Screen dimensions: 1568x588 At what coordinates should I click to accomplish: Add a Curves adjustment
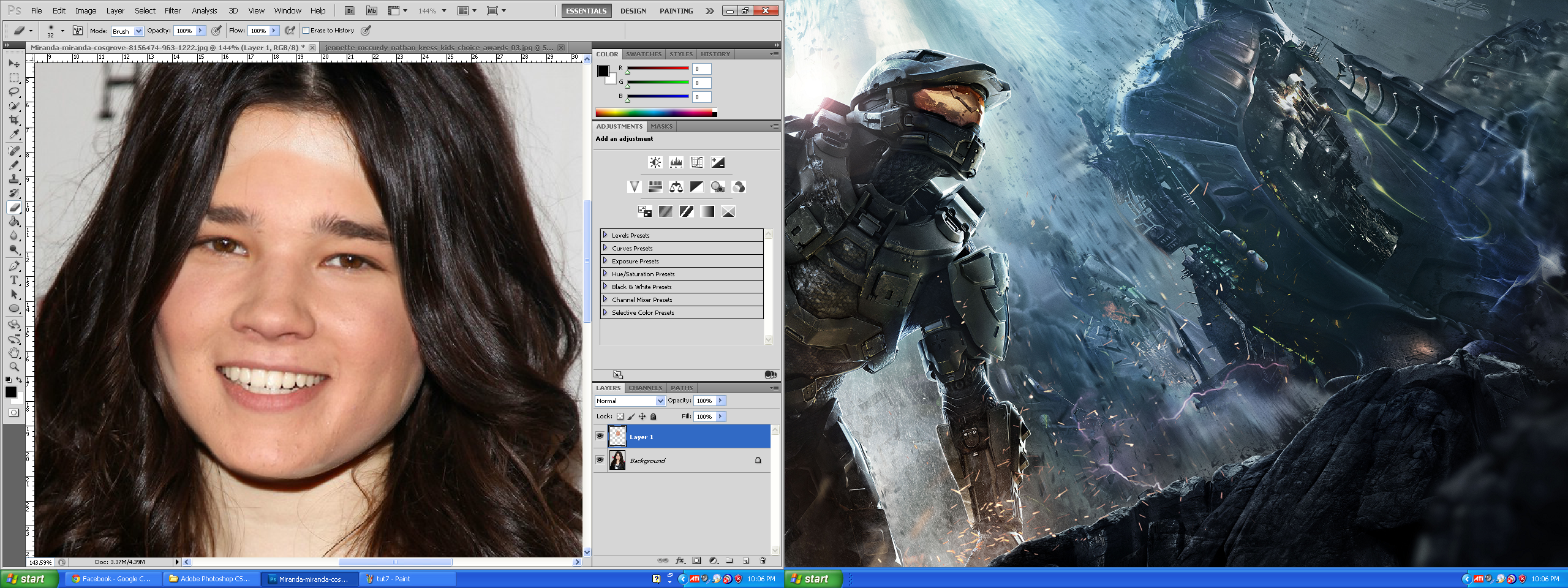tap(697, 162)
